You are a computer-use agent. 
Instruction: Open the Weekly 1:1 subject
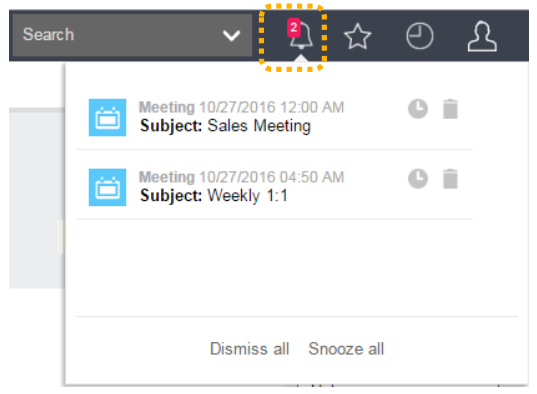pos(214,196)
